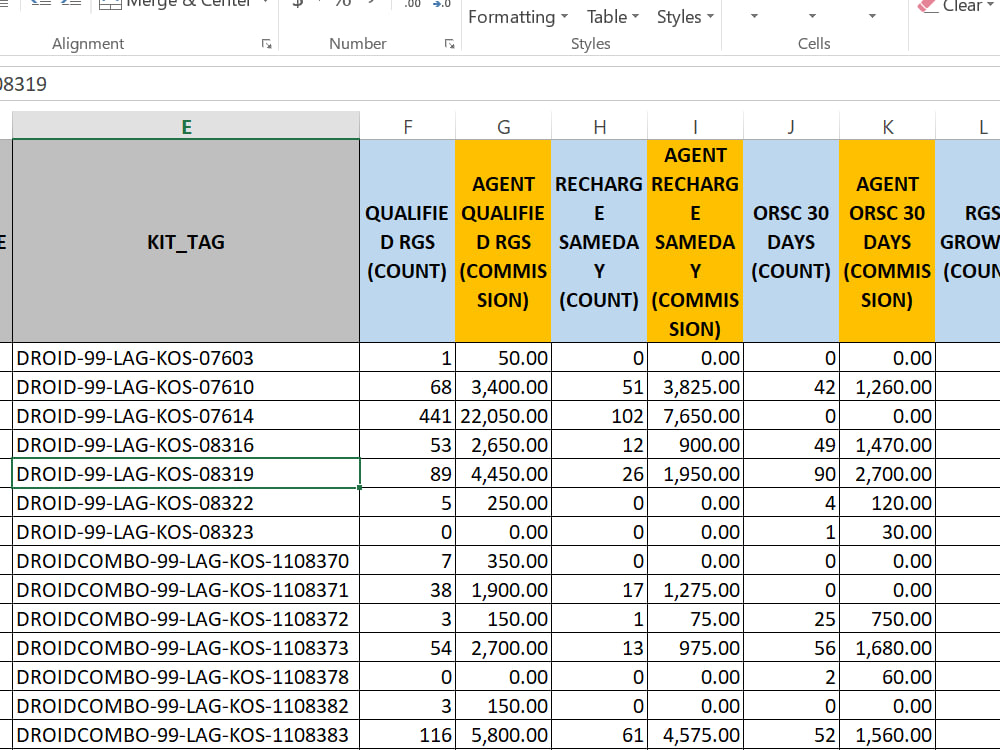Viewport: 1000px width, 750px height.
Task: Select the 3,825.00 recharge commission cell
Action: pyautogui.click(x=695, y=386)
